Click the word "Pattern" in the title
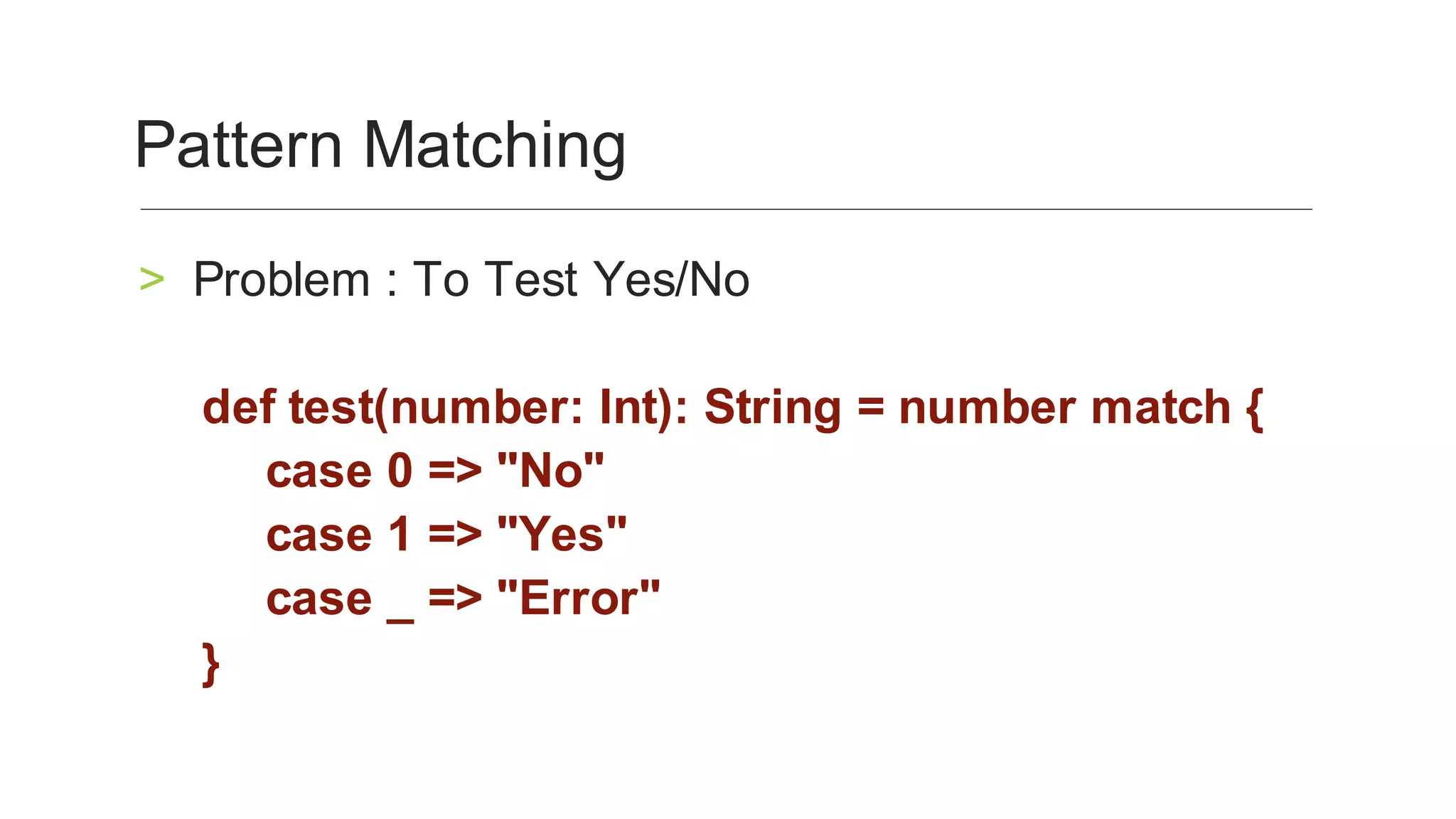Image resolution: width=1456 pixels, height=819 pixels. (x=239, y=146)
